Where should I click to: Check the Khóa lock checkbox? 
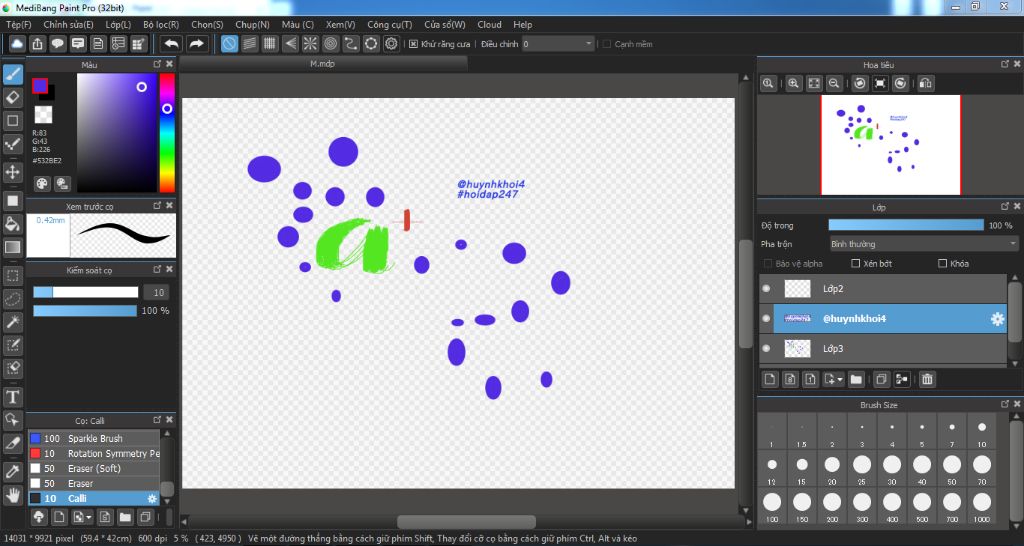coord(942,263)
